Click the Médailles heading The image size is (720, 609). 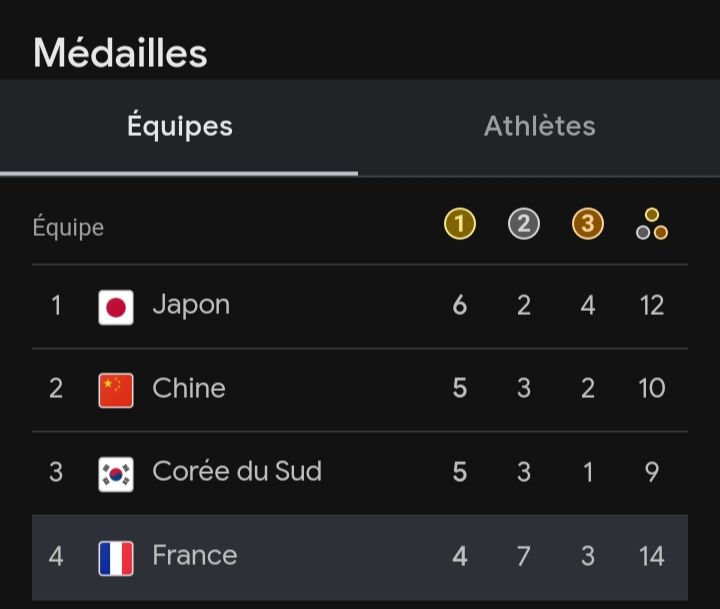[x=120, y=53]
